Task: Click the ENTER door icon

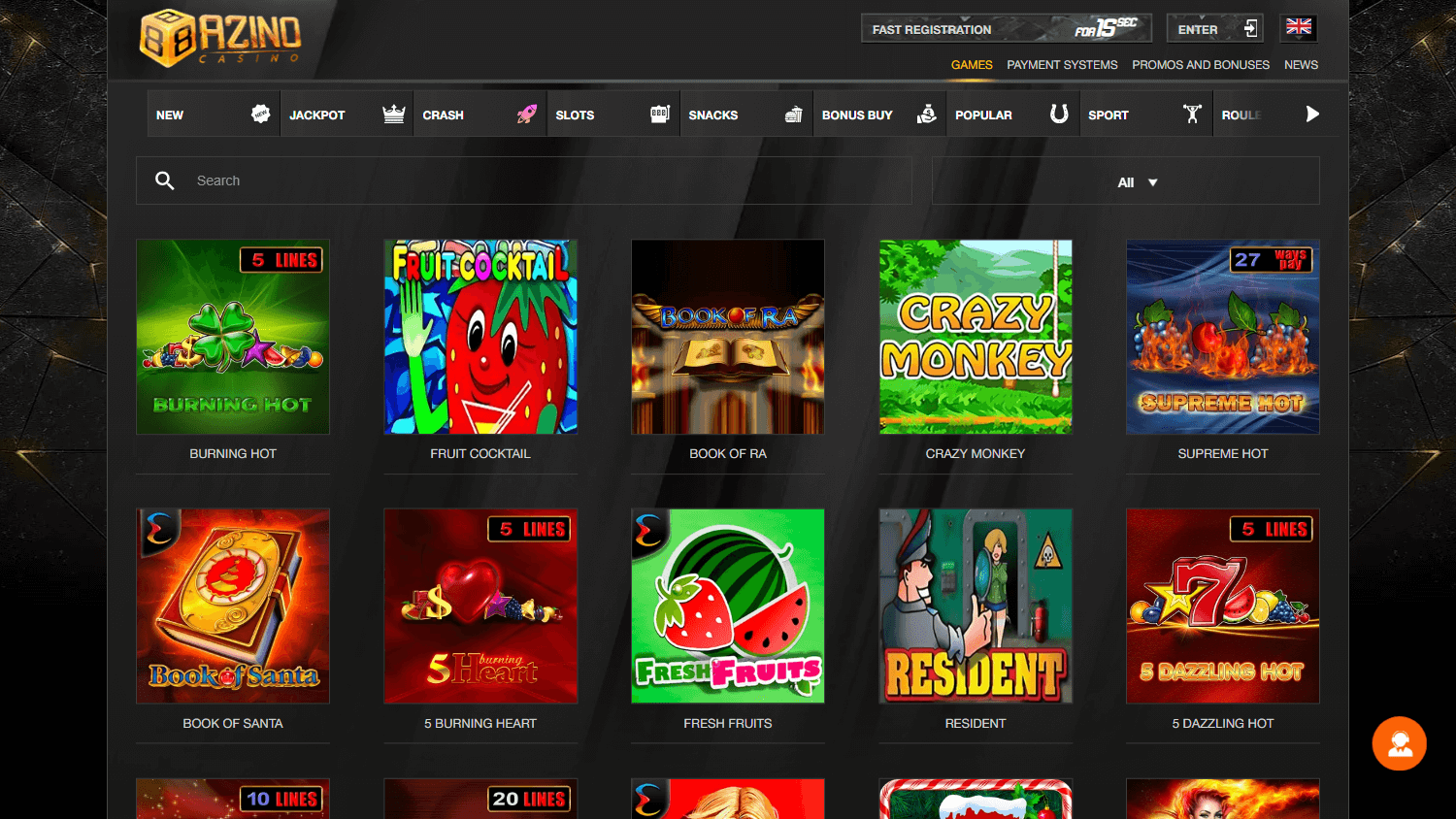Action: 1251,28
